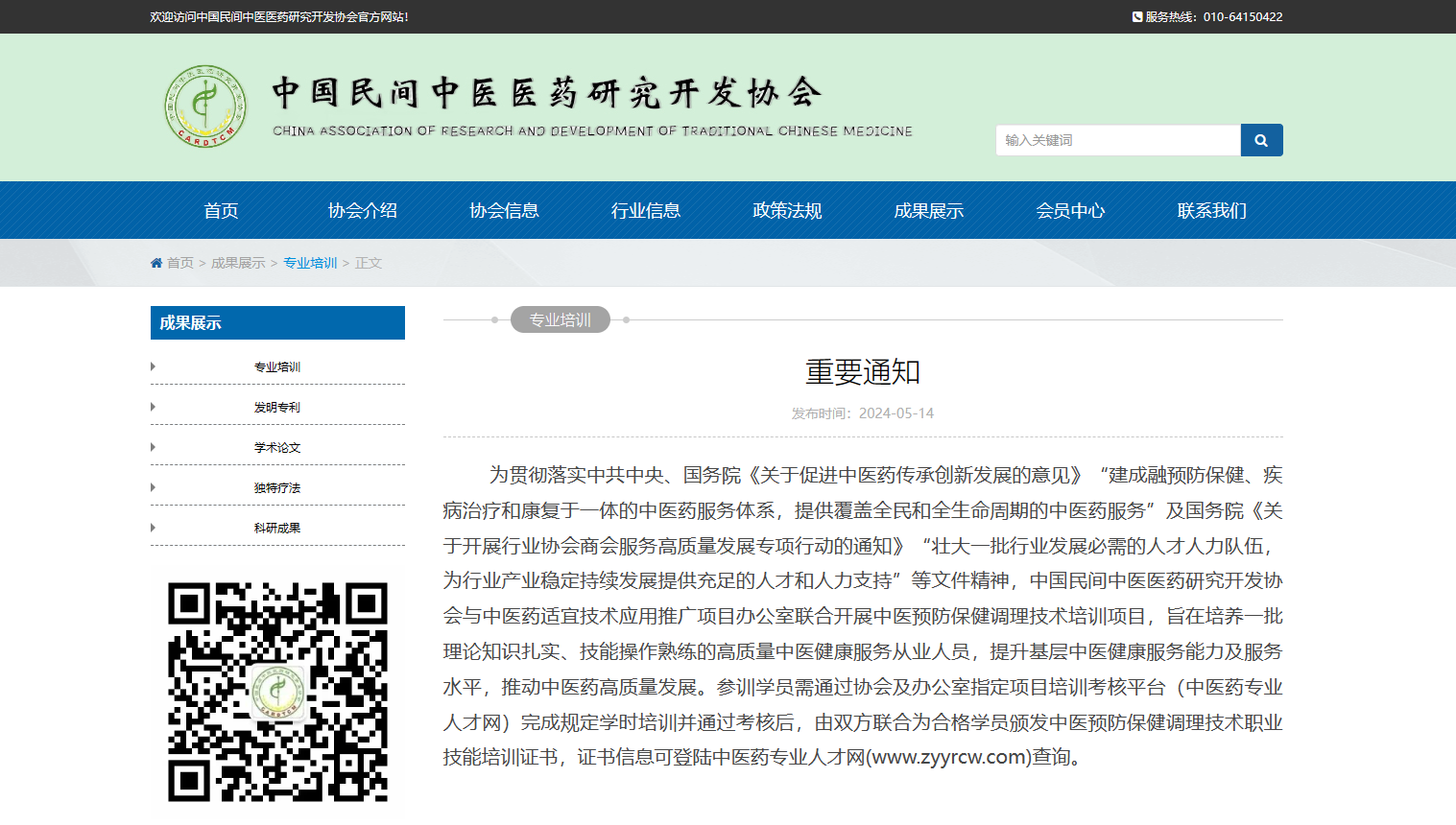Image resolution: width=1456 pixels, height=825 pixels.
Task: Open 协会信息 navigation menu
Action: point(504,210)
